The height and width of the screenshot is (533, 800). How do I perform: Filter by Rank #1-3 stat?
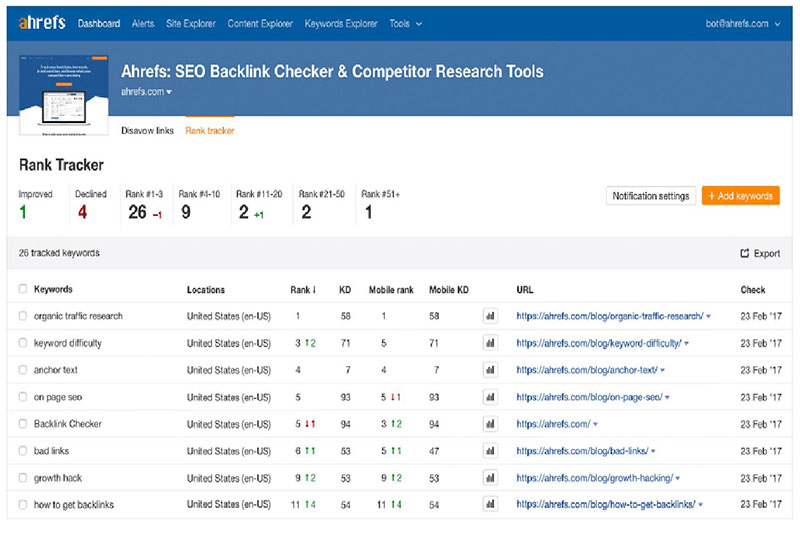144,205
